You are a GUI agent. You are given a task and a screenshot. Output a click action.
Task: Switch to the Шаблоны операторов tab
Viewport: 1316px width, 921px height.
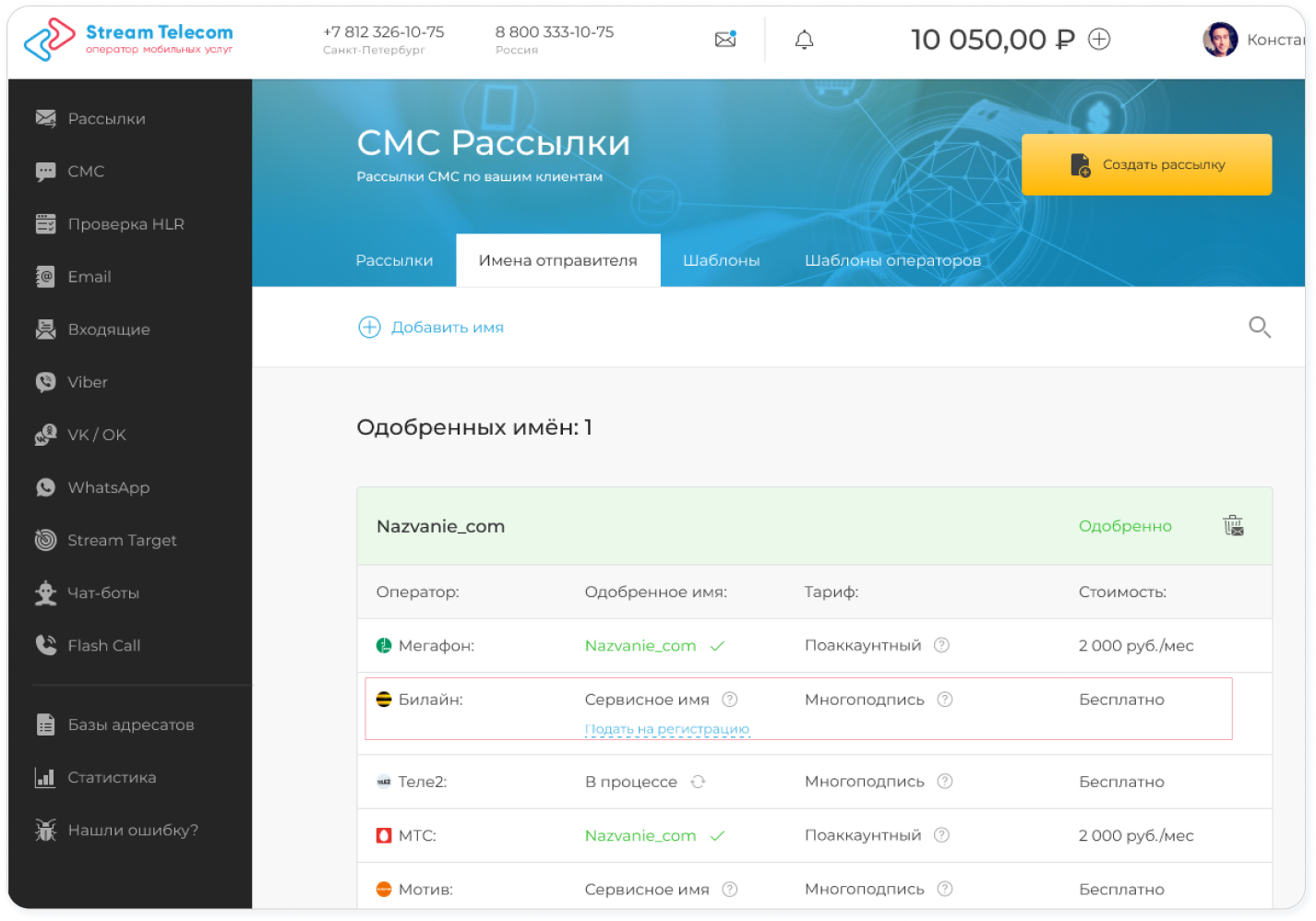pyautogui.click(x=892, y=260)
